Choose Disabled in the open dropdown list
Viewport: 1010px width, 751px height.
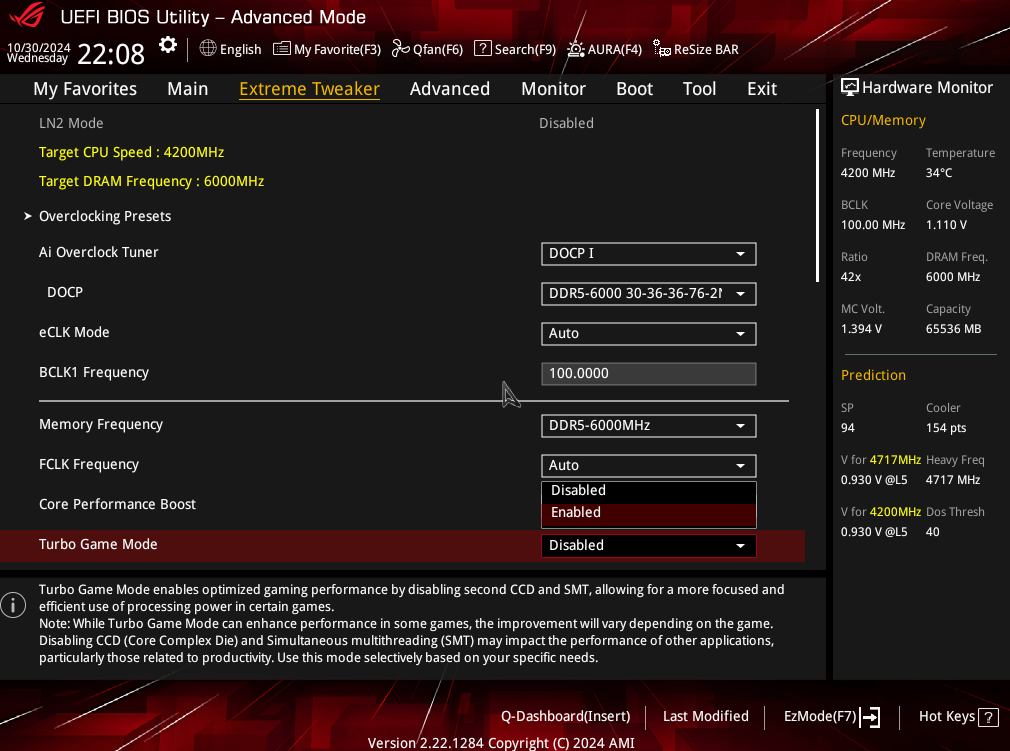[649, 491]
